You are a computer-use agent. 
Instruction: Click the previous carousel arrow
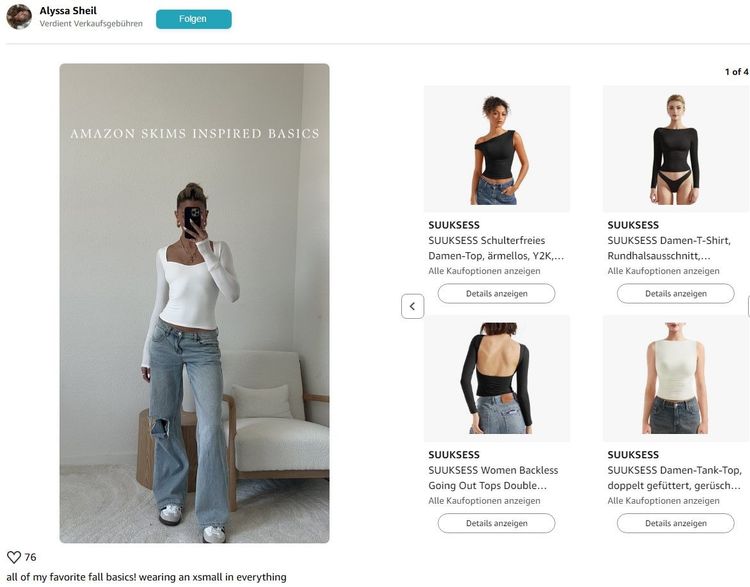coord(413,306)
